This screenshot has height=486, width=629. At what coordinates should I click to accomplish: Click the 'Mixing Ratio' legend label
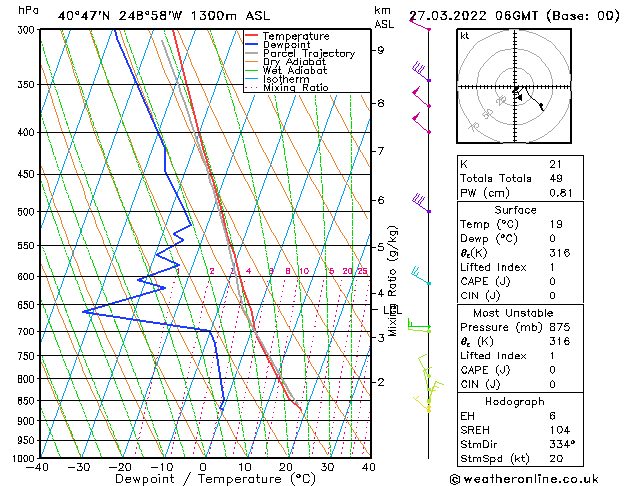(296, 88)
